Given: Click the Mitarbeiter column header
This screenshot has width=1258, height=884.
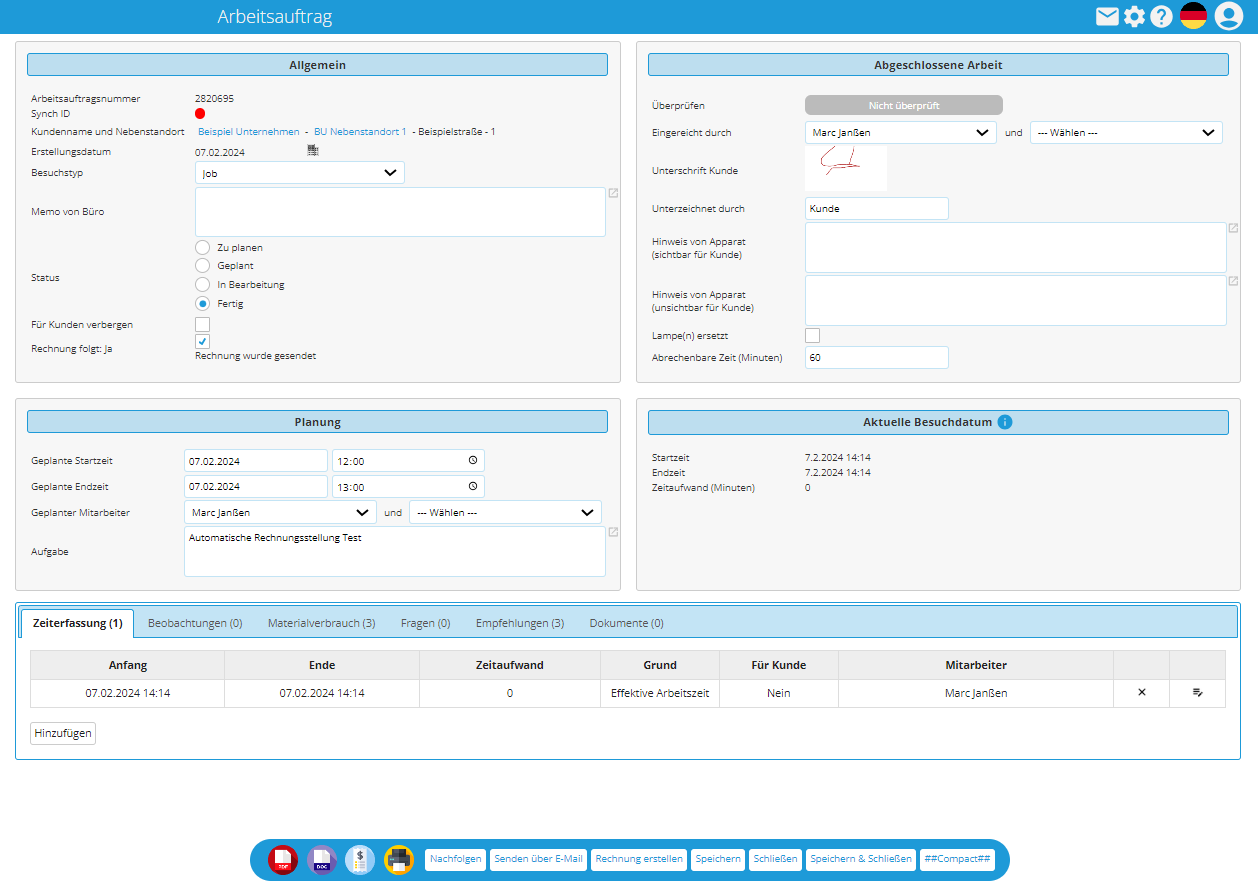Looking at the screenshot, I should (x=976, y=665).
